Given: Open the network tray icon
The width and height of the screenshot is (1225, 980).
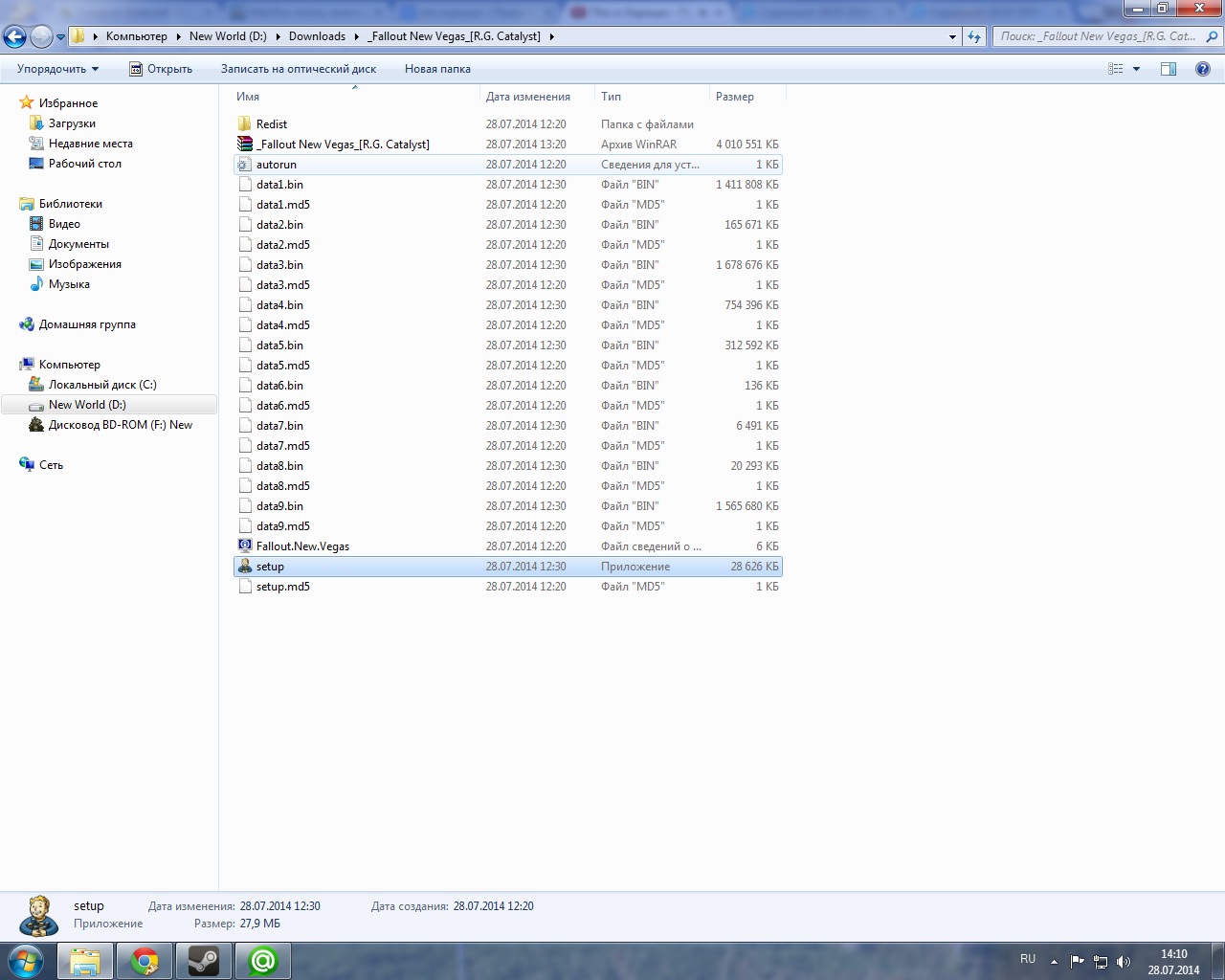Looking at the screenshot, I should tap(1101, 962).
